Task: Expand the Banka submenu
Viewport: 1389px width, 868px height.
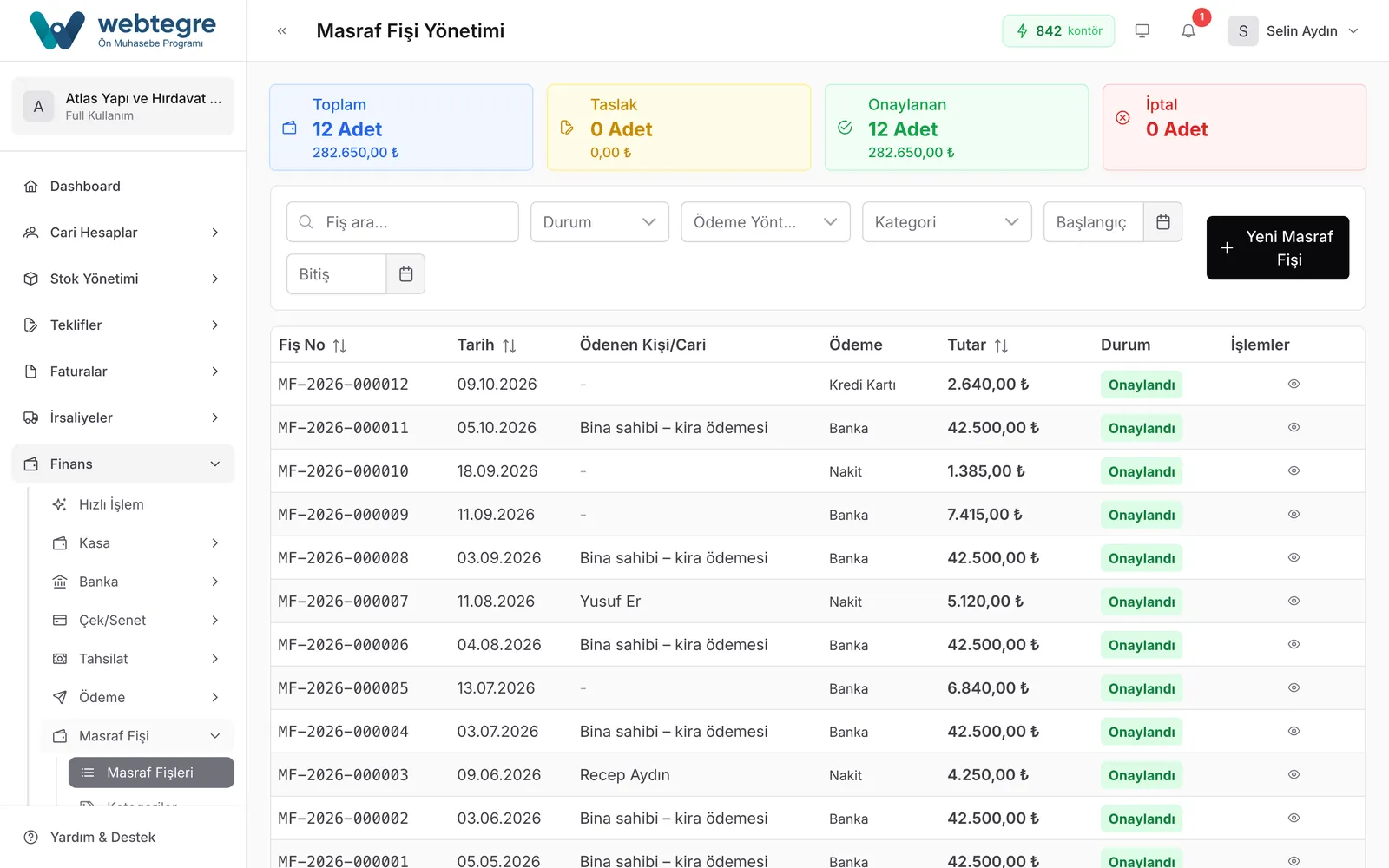Action: point(137,582)
